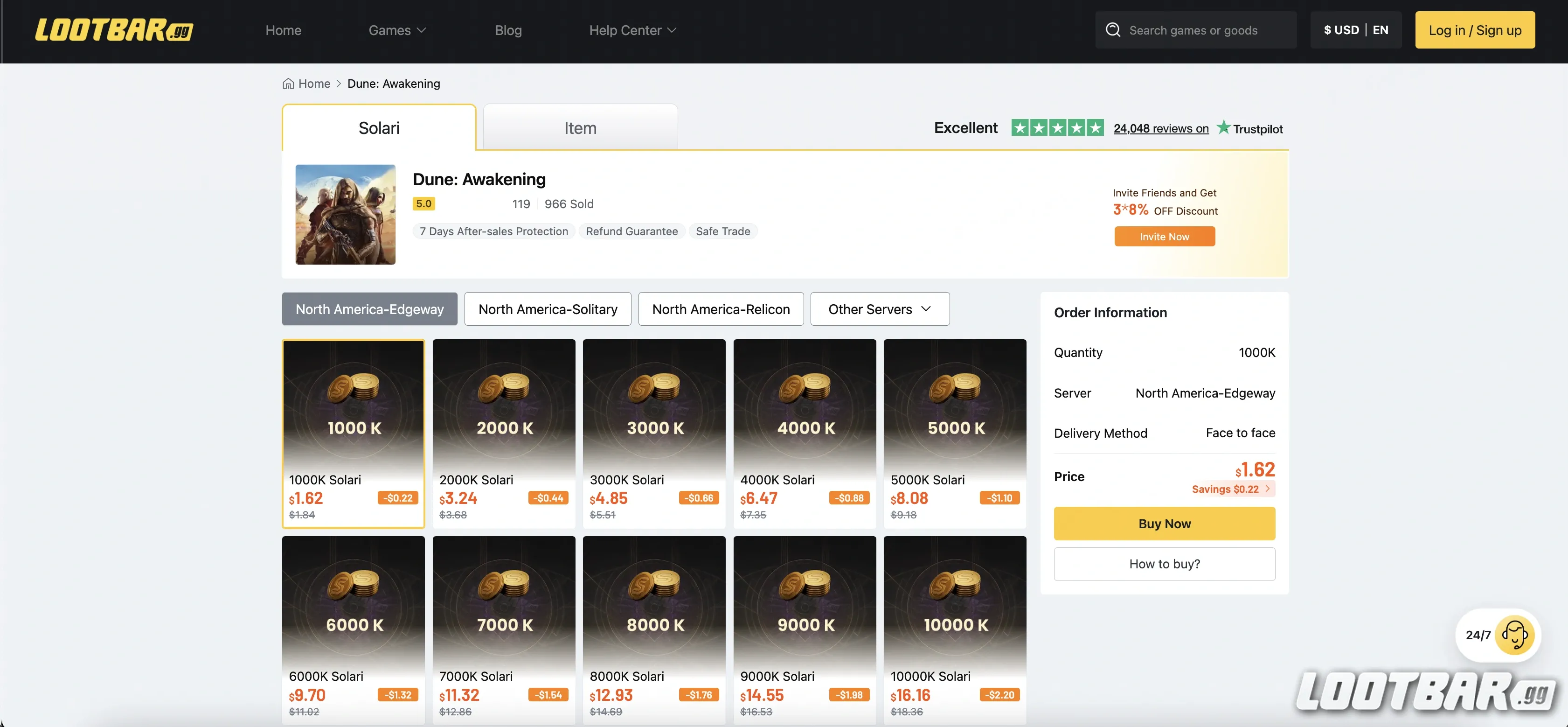Click the 5.0 rating badge
The width and height of the screenshot is (1568, 727).
coord(423,203)
